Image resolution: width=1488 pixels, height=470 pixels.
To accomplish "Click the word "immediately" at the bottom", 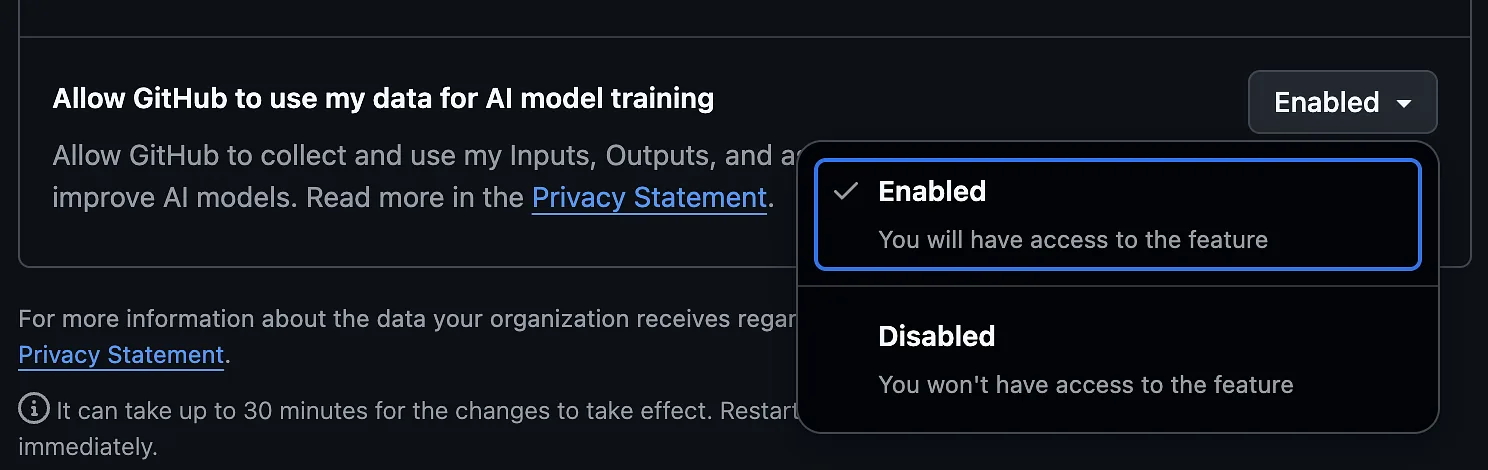I will click(x=88, y=446).
